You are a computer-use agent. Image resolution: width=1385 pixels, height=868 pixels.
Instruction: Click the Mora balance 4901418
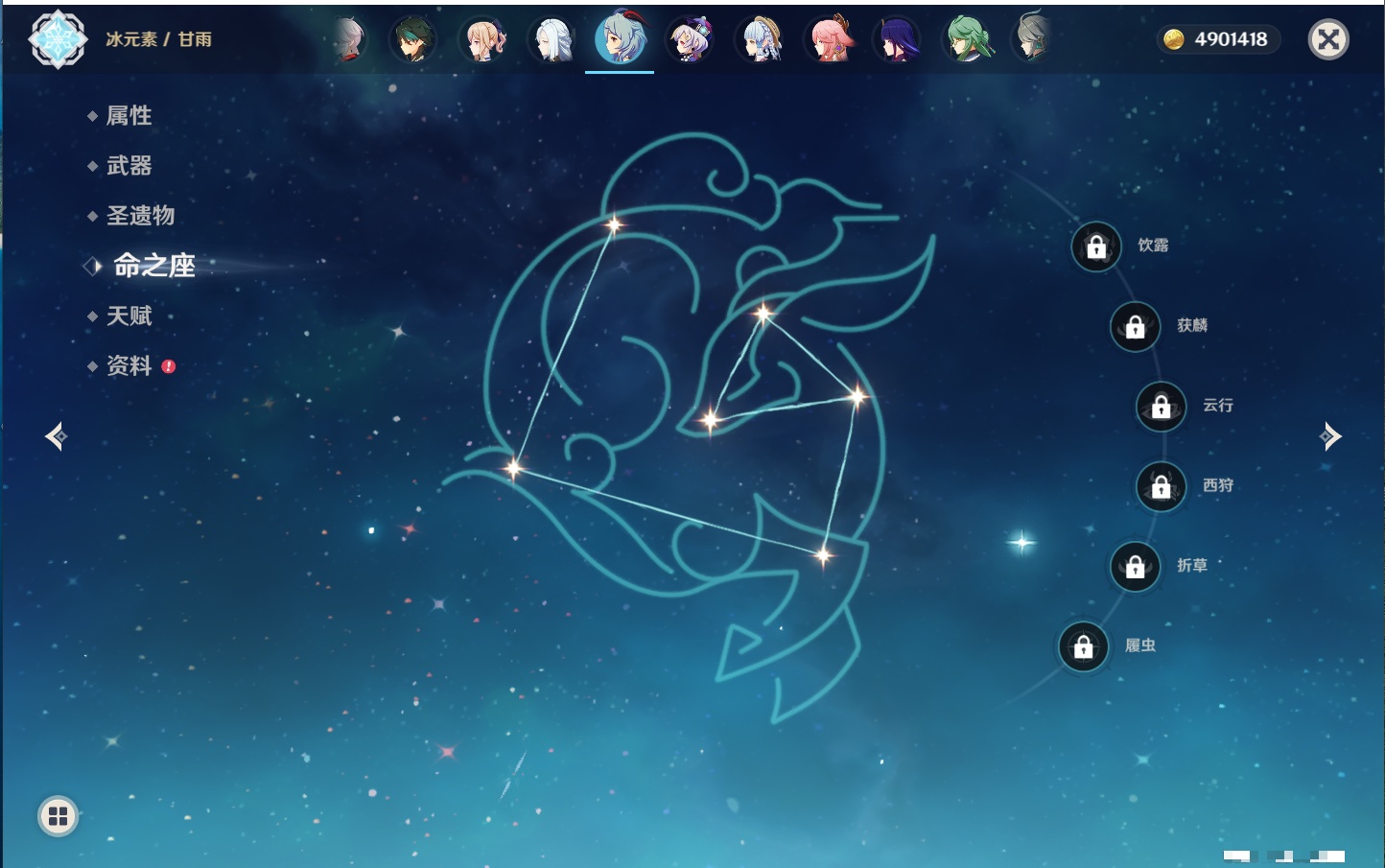[x=1231, y=39]
